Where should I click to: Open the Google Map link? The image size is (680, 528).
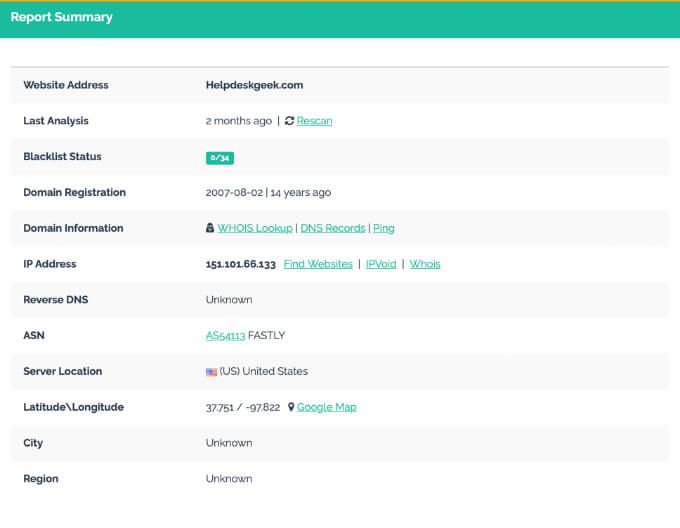[x=327, y=407]
